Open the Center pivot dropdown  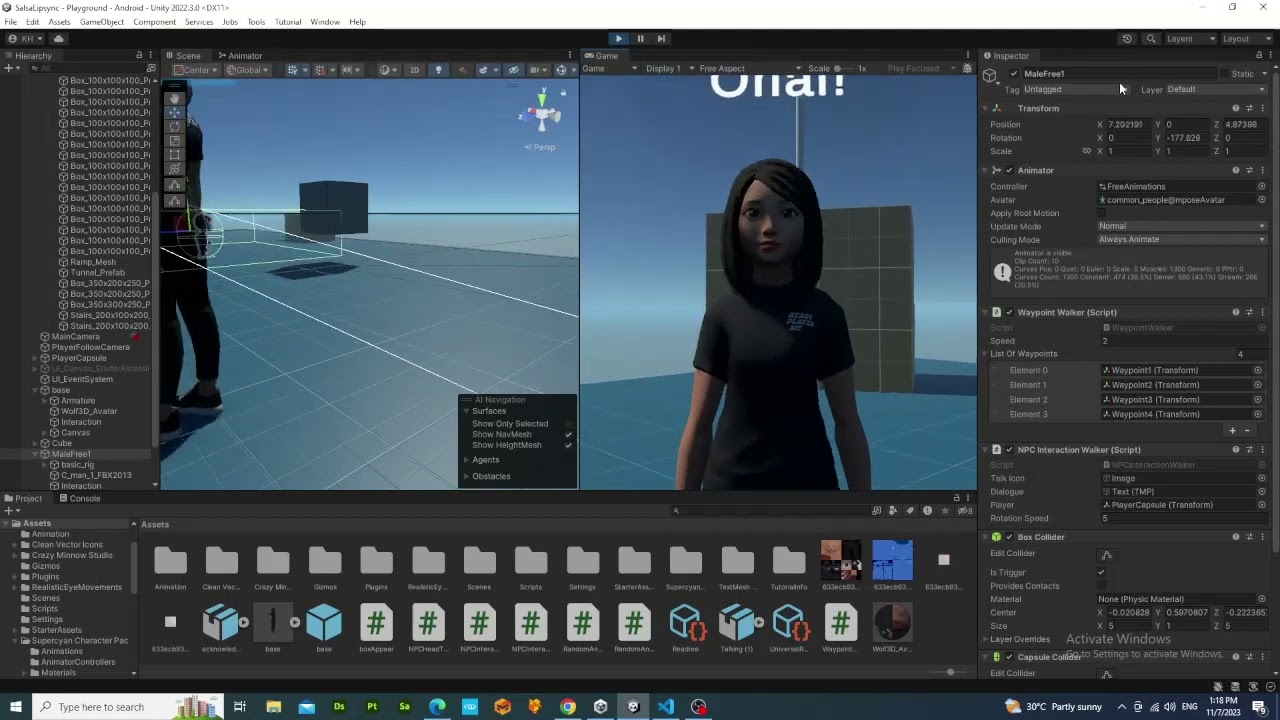(x=197, y=70)
